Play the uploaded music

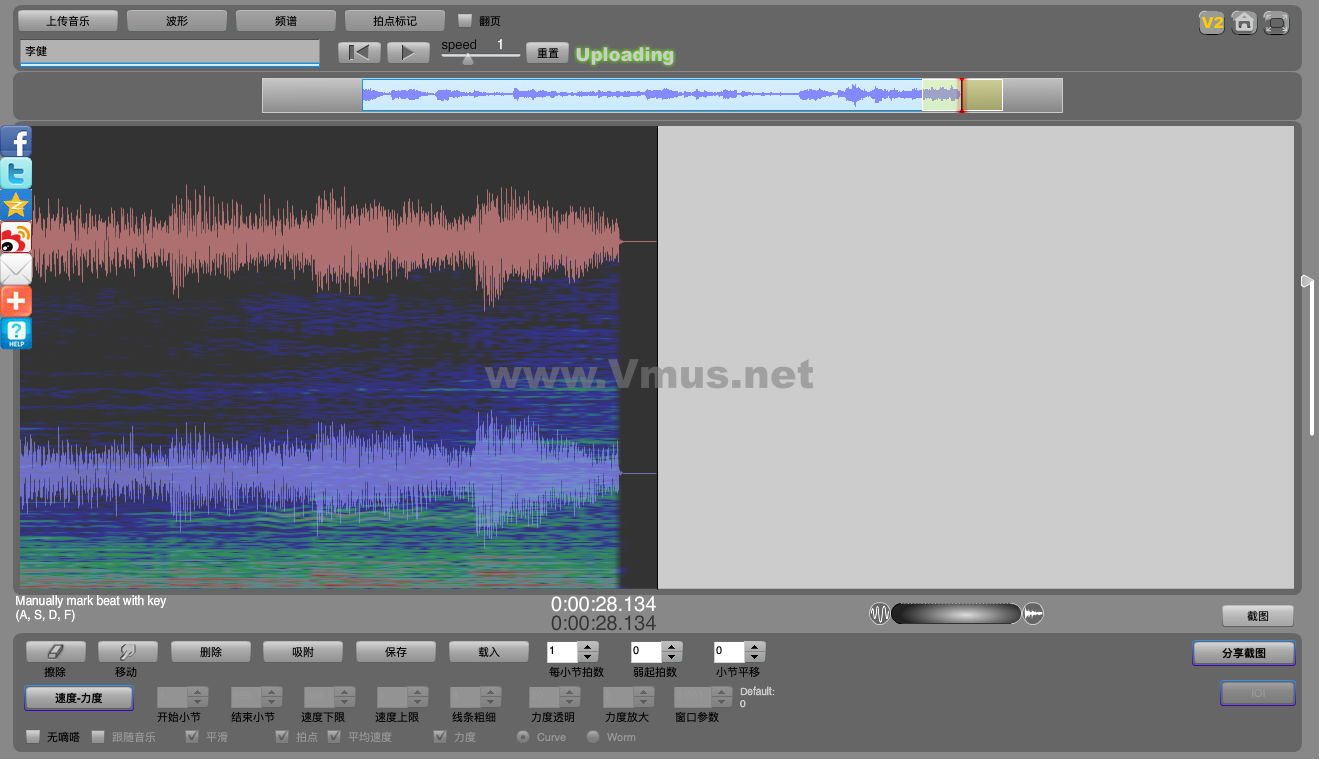click(408, 52)
